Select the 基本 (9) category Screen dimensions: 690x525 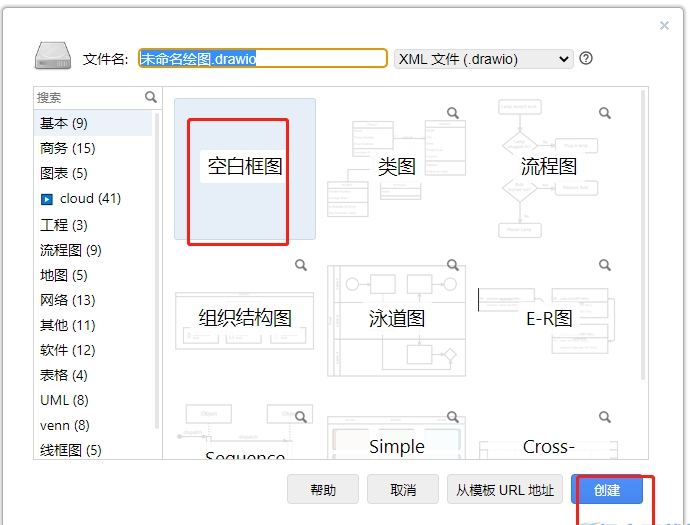64,123
